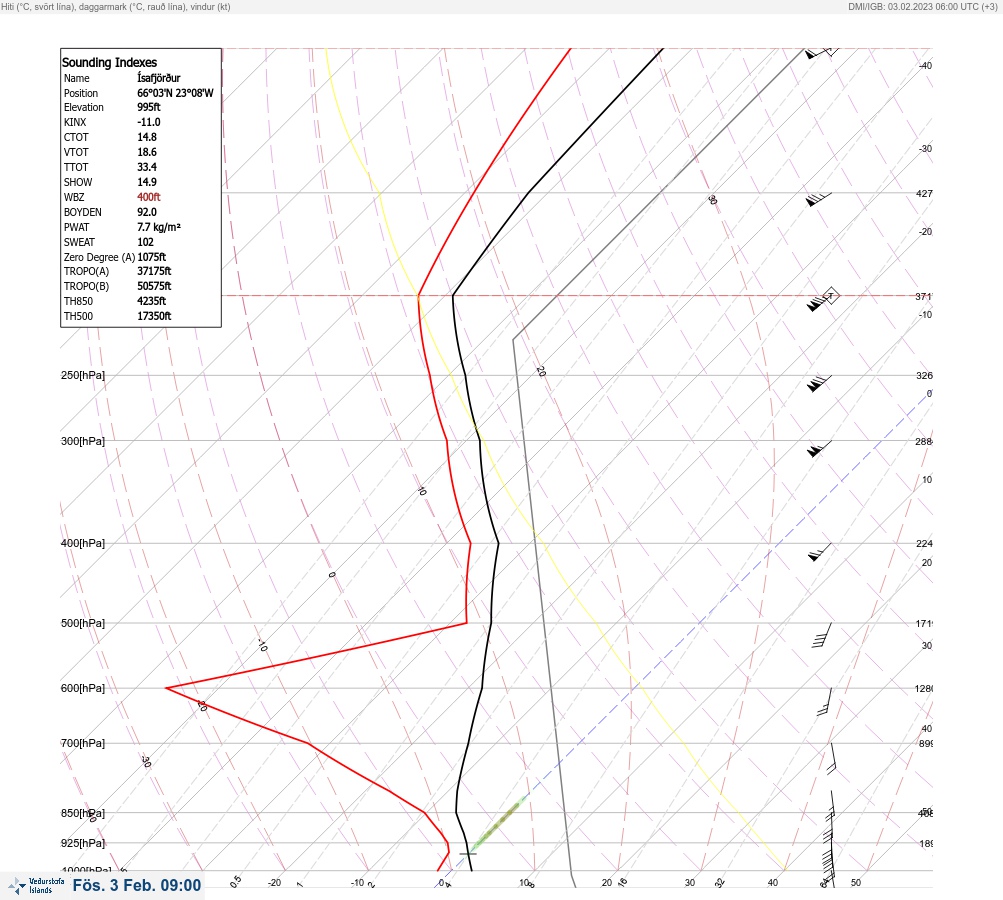Click the SWEAT value 102

coord(145,242)
